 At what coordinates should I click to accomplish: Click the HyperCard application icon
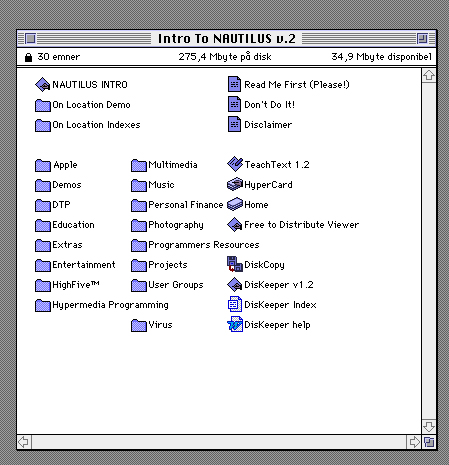click(x=235, y=184)
